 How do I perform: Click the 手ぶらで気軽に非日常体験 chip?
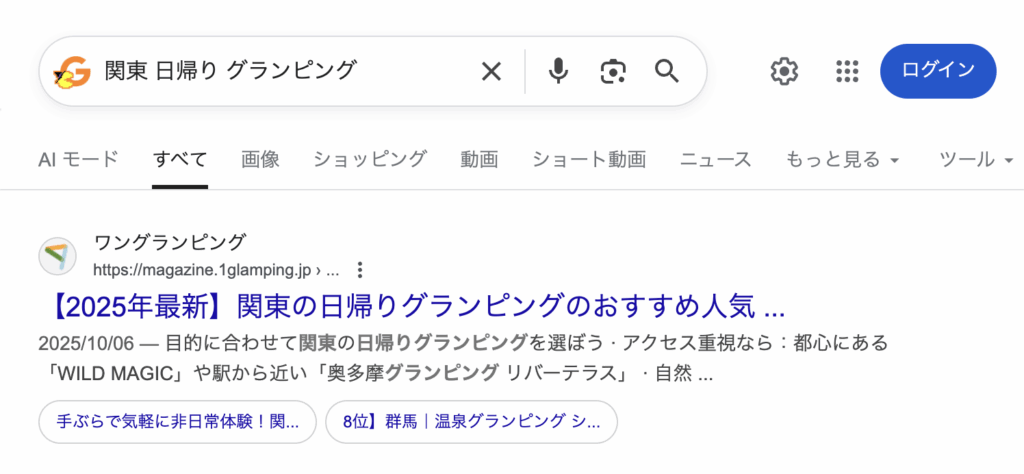click(x=178, y=422)
